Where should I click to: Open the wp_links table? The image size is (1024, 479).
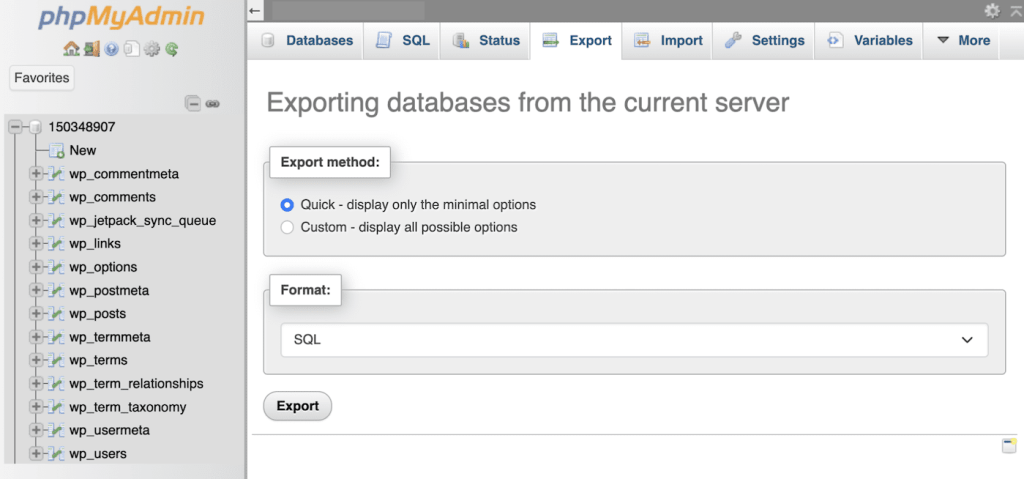coord(95,244)
